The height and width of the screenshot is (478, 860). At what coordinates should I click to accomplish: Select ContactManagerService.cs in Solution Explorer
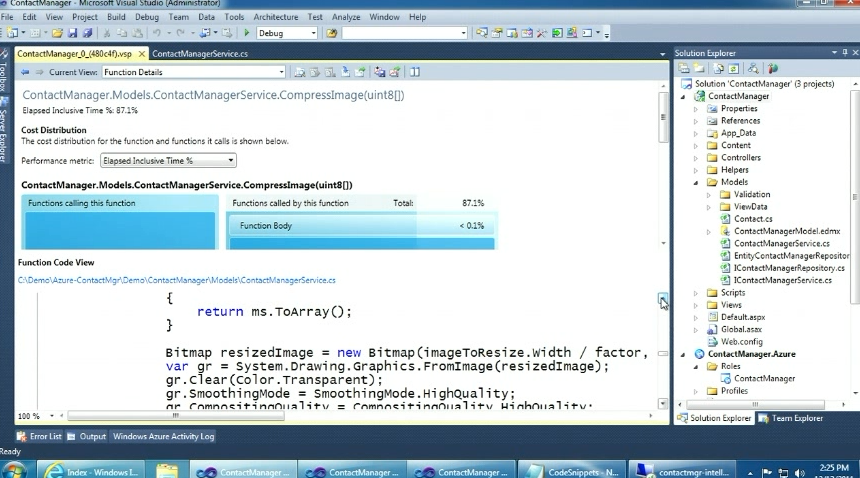point(782,243)
